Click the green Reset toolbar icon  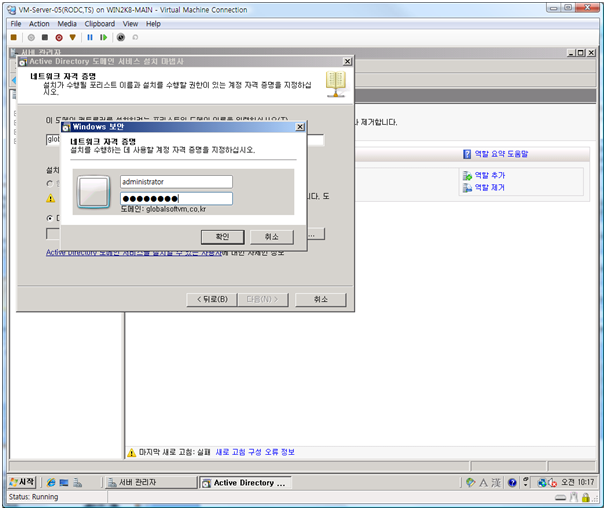pyautogui.click(x=103, y=37)
